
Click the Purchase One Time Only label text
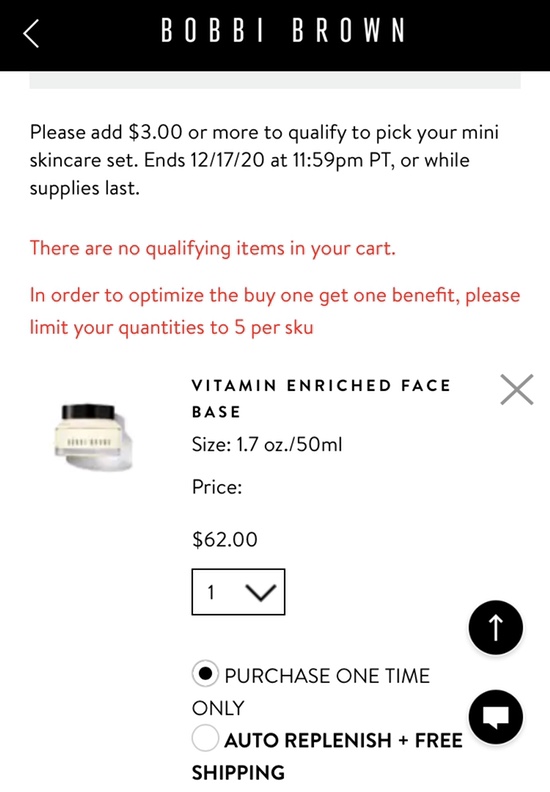[311, 691]
